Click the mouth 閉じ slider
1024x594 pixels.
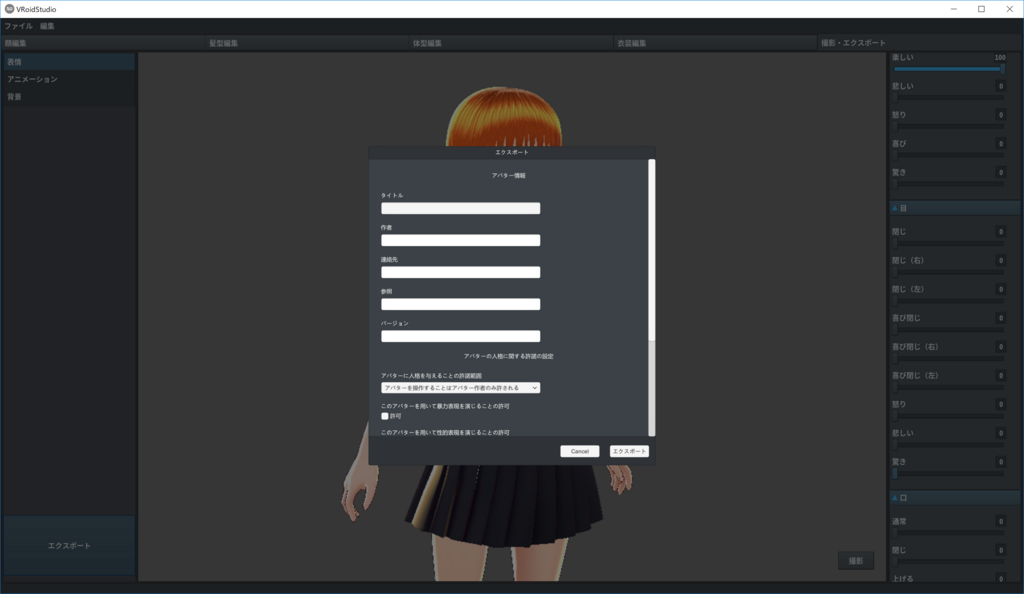point(949,562)
